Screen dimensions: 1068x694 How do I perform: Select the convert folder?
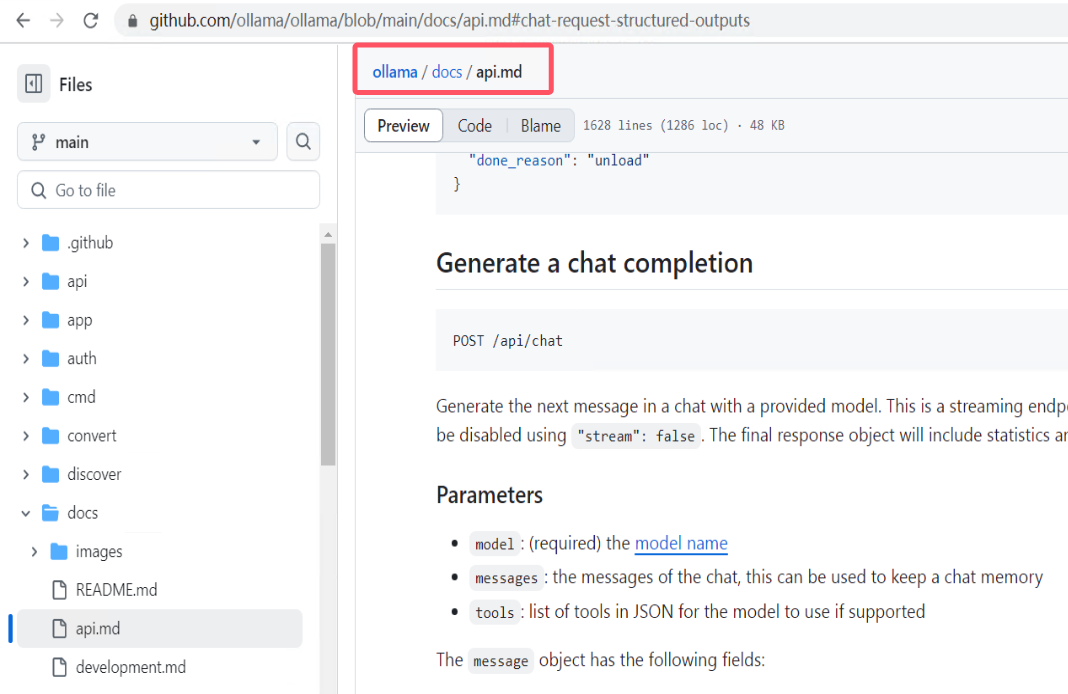[93, 435]
